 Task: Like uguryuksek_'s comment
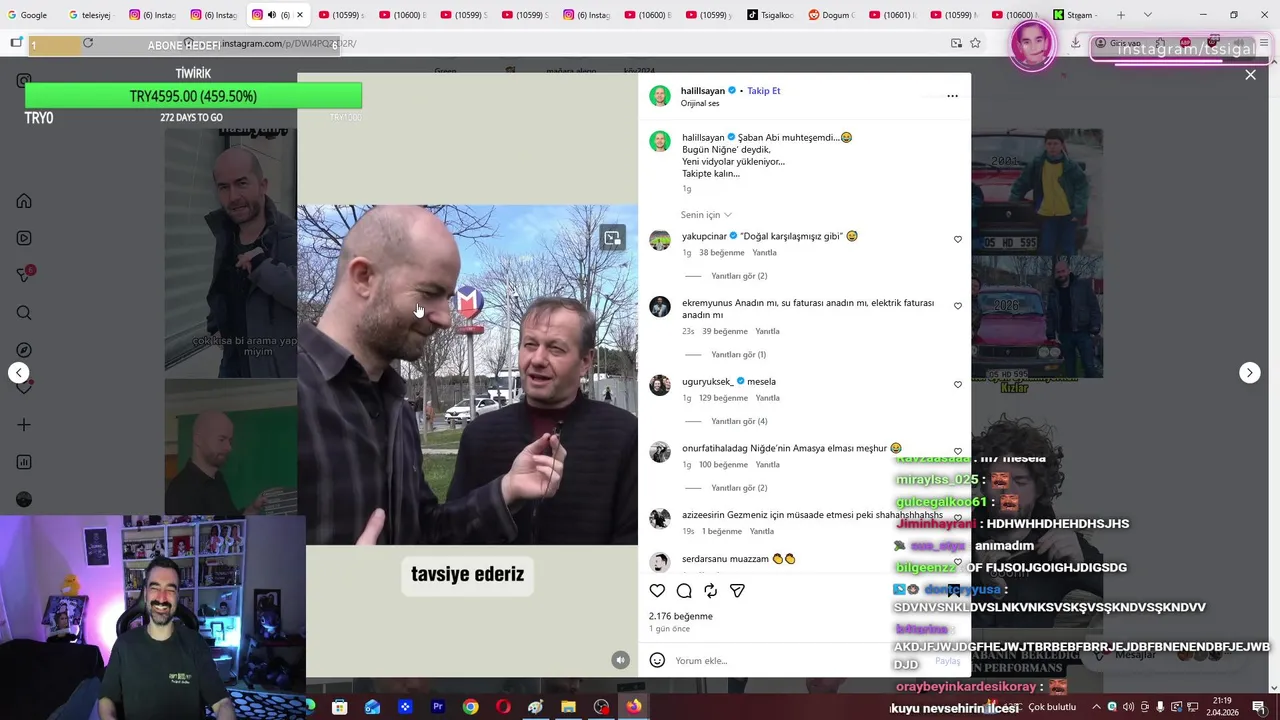click(x=958, y=385)
